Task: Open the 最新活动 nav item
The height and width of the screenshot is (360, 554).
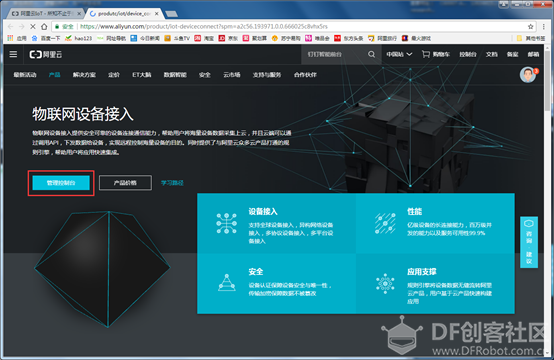Action: pyautogui.click(x=25, y=75)
